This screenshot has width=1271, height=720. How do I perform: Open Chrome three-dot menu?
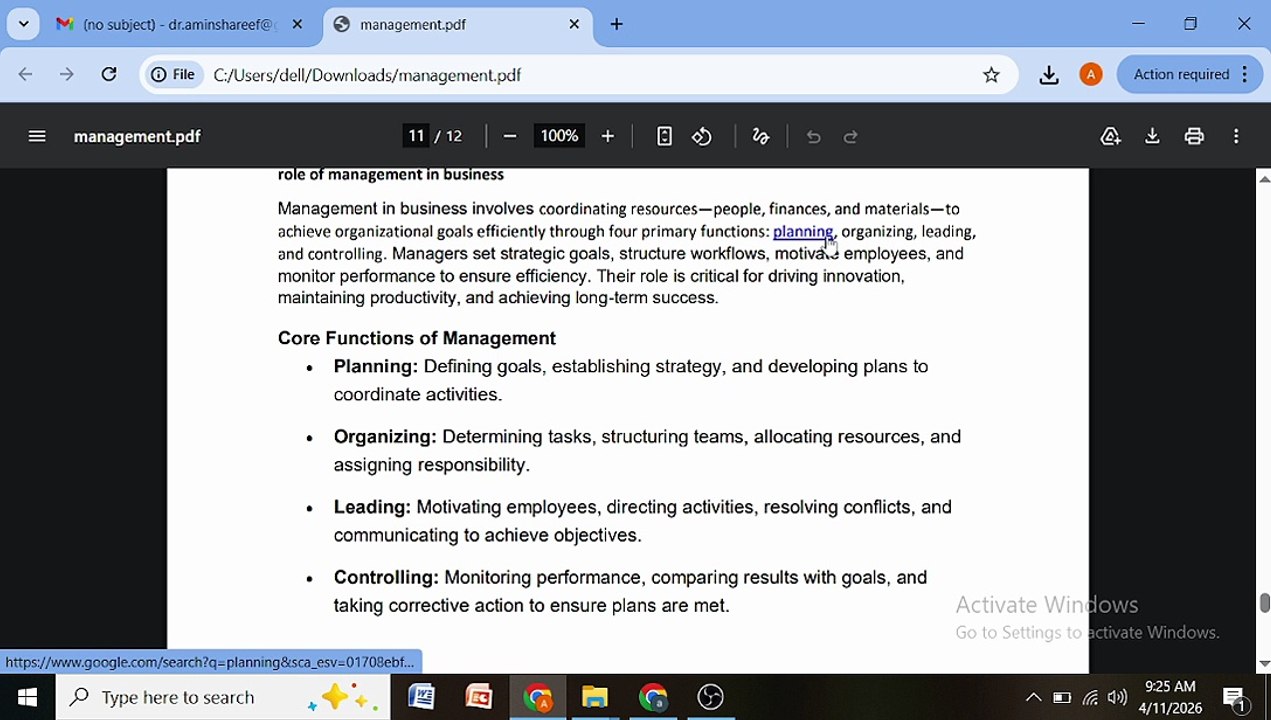[1245, 74]
